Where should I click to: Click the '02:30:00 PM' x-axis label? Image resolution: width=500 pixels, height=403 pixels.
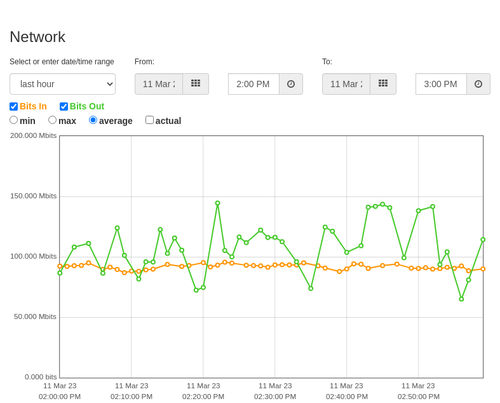(x=275, y=397)
